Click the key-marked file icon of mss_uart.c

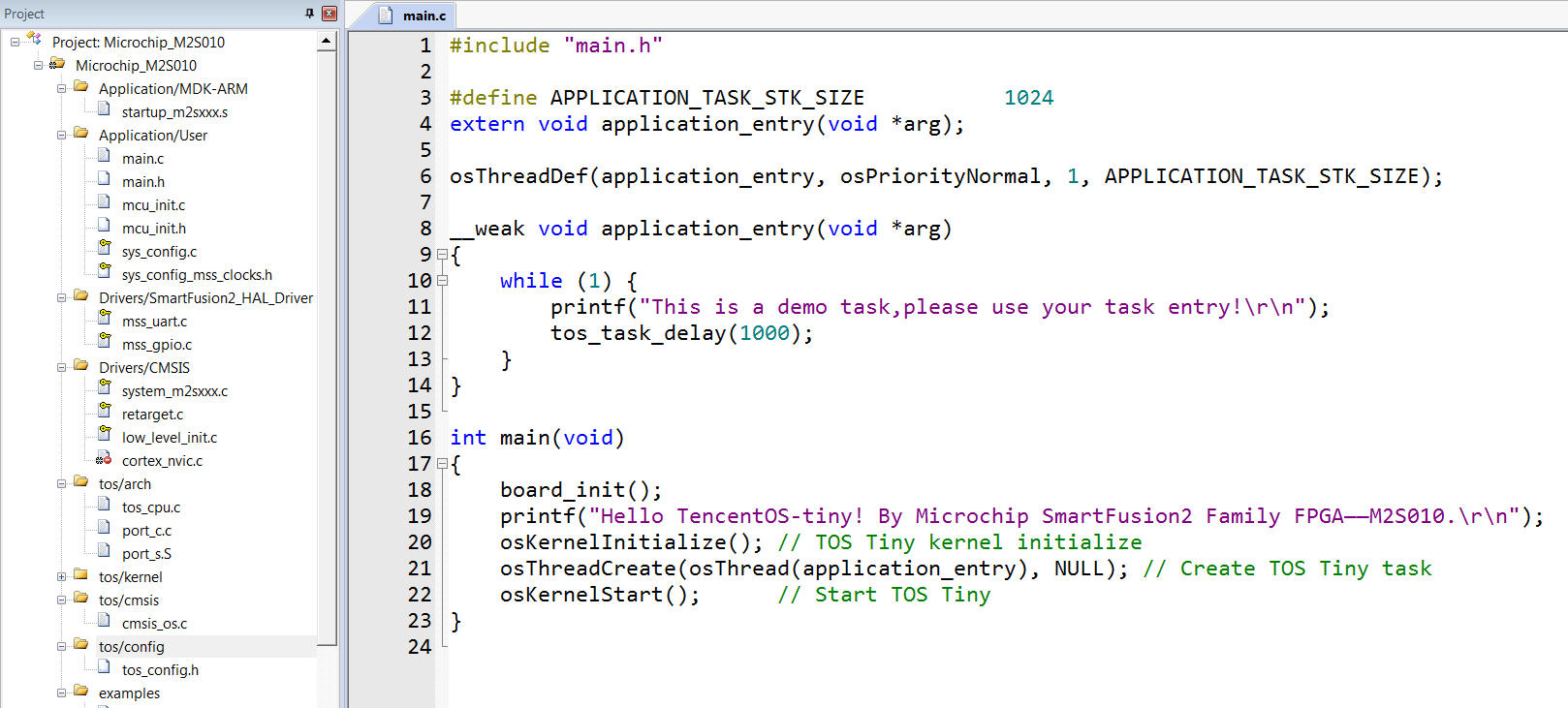(104, 318)
